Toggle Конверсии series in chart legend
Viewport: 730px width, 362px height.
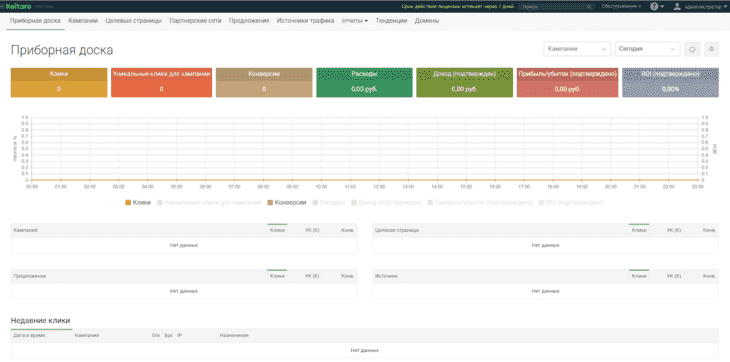coord(286,202)
